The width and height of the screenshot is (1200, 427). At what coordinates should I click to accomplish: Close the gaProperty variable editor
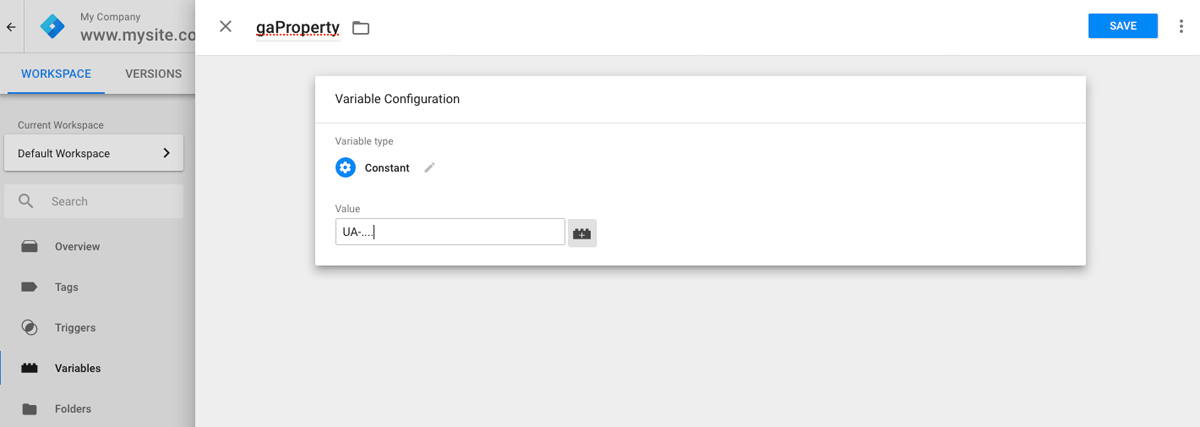coord(225,27)
